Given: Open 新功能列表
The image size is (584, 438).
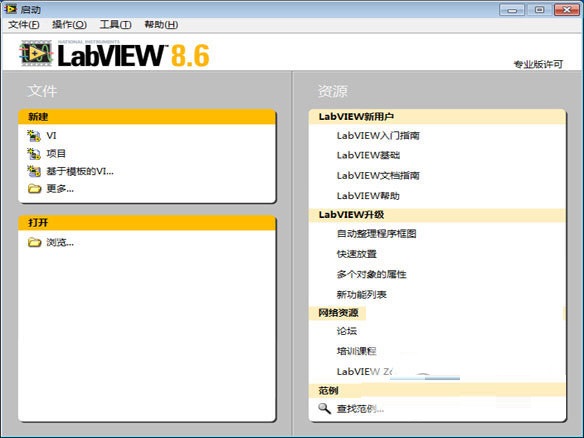Looking at the screenshot, I should point(362,295).
